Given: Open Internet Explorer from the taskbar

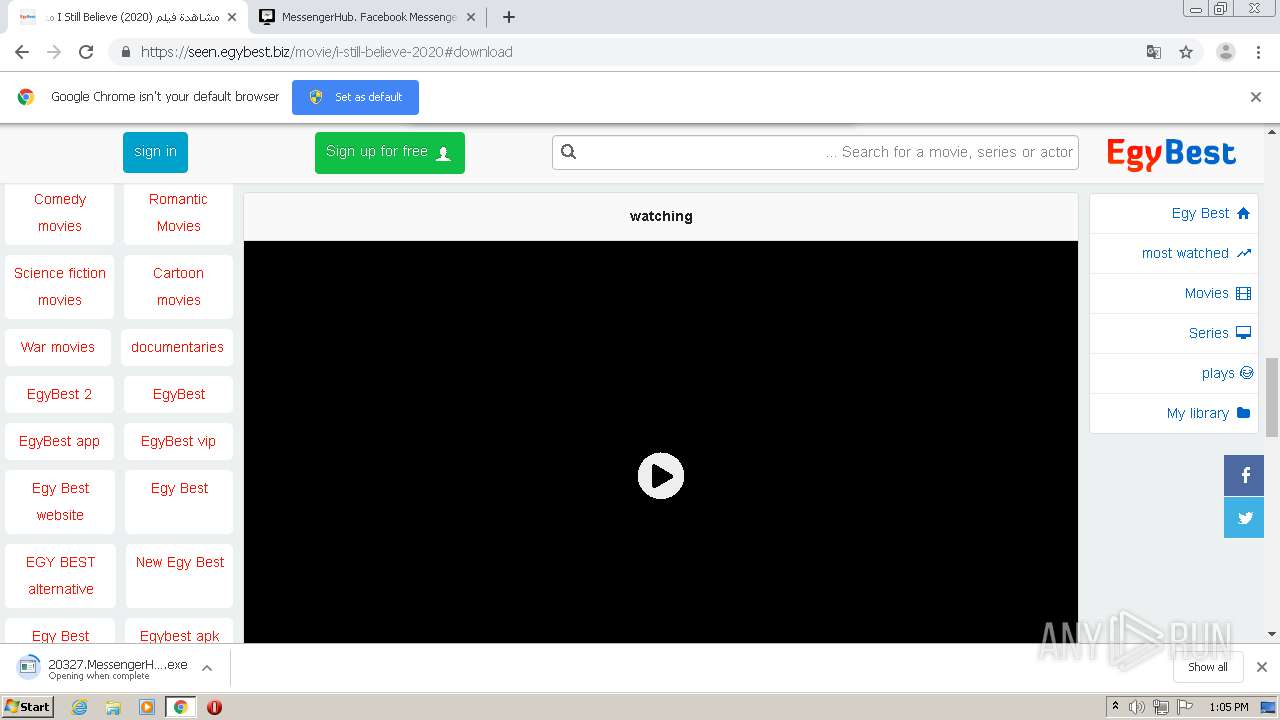Looking at the screenshot, I should tap(80, 707).
